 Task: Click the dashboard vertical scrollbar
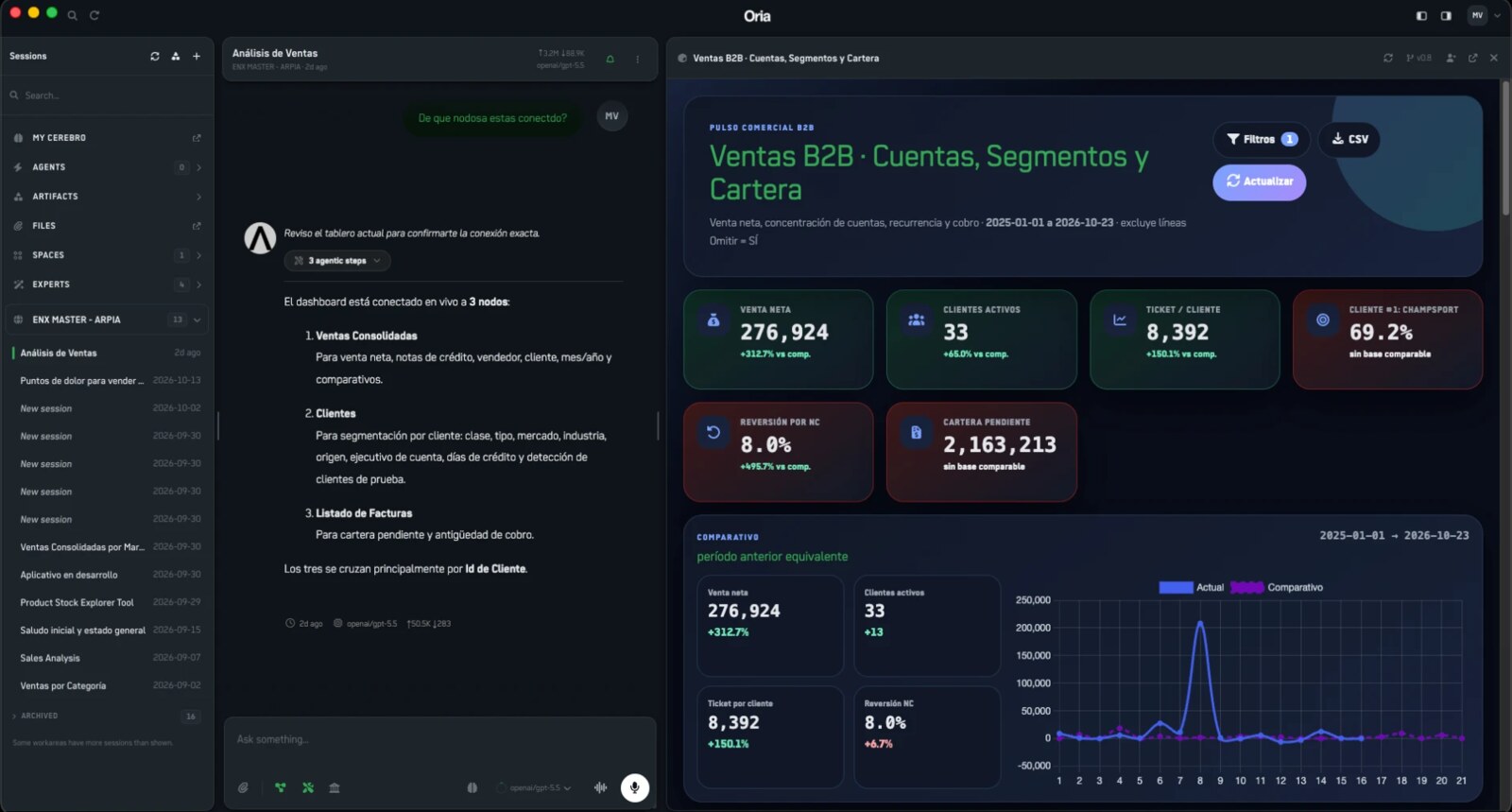(1505, 147)
